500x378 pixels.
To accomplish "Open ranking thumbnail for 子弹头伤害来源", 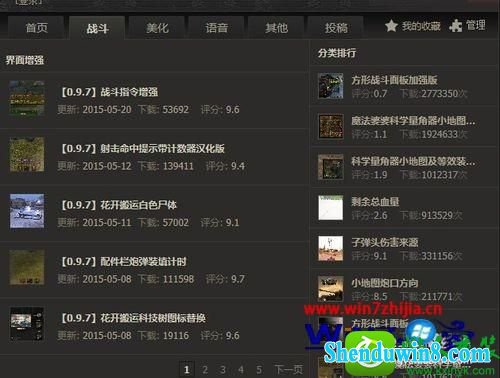I will [330, 248].
